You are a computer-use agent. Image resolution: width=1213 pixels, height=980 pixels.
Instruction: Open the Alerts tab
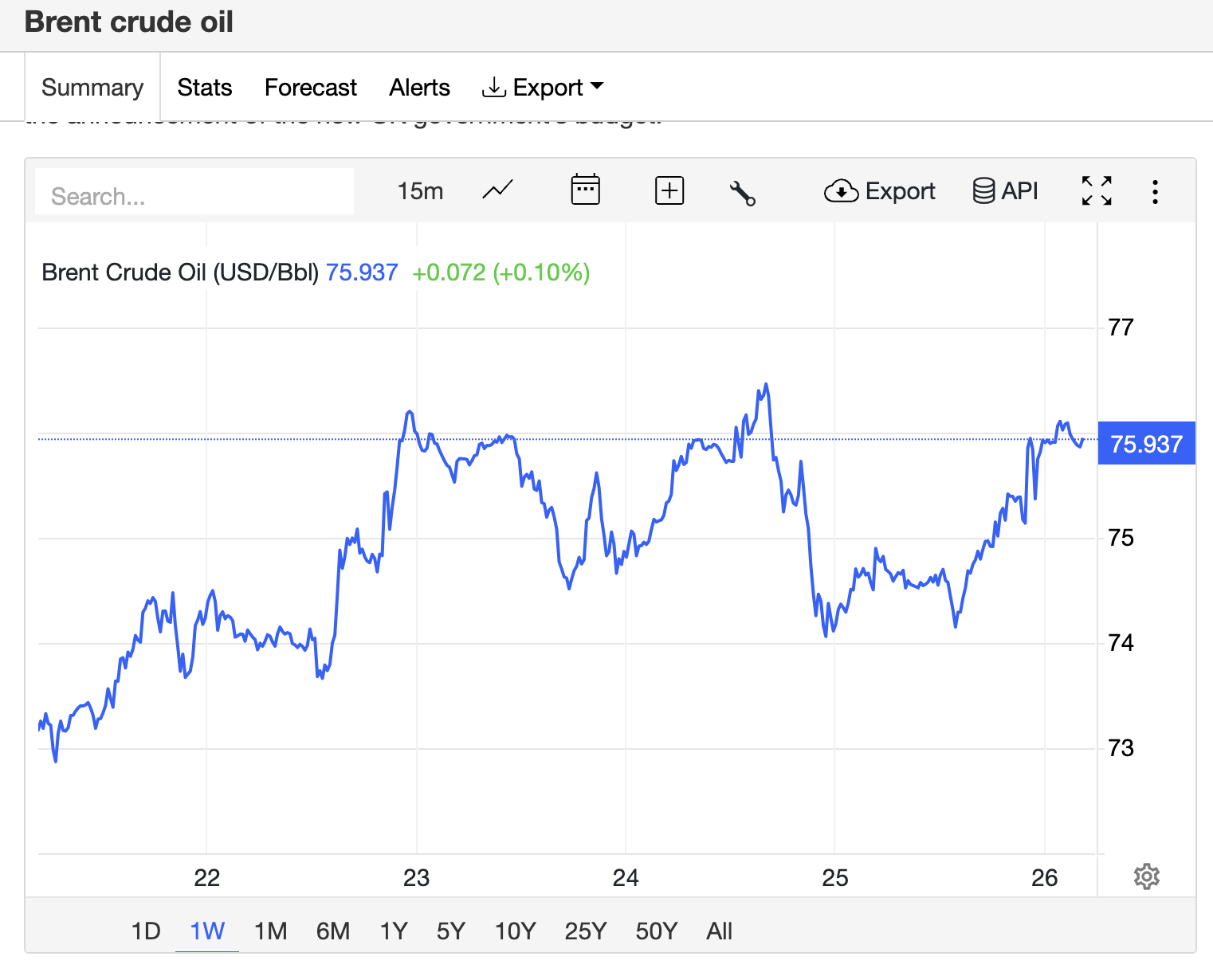pyautogui.click(x=419, y=88)
